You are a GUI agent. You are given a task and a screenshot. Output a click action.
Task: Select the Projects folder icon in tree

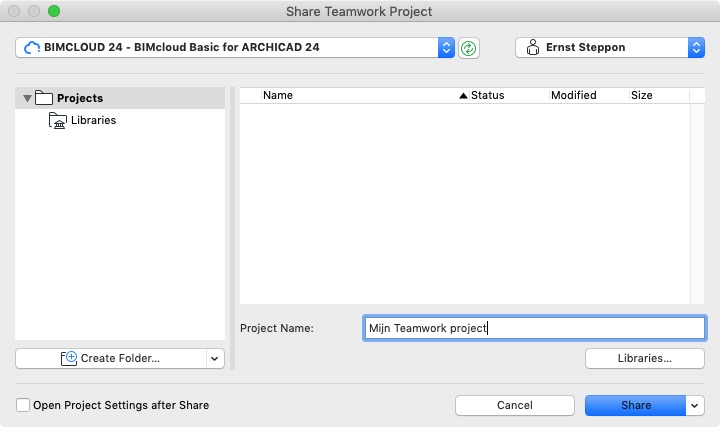tap(44, 97)
